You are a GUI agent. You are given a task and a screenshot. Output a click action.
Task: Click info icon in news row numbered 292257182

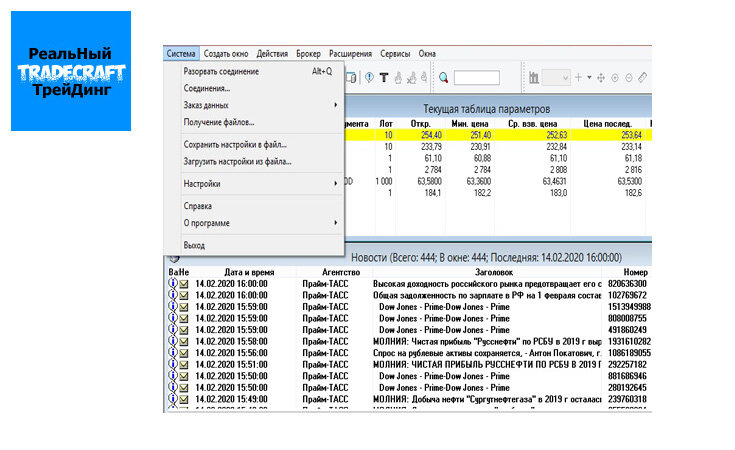[x=172, y=364]
